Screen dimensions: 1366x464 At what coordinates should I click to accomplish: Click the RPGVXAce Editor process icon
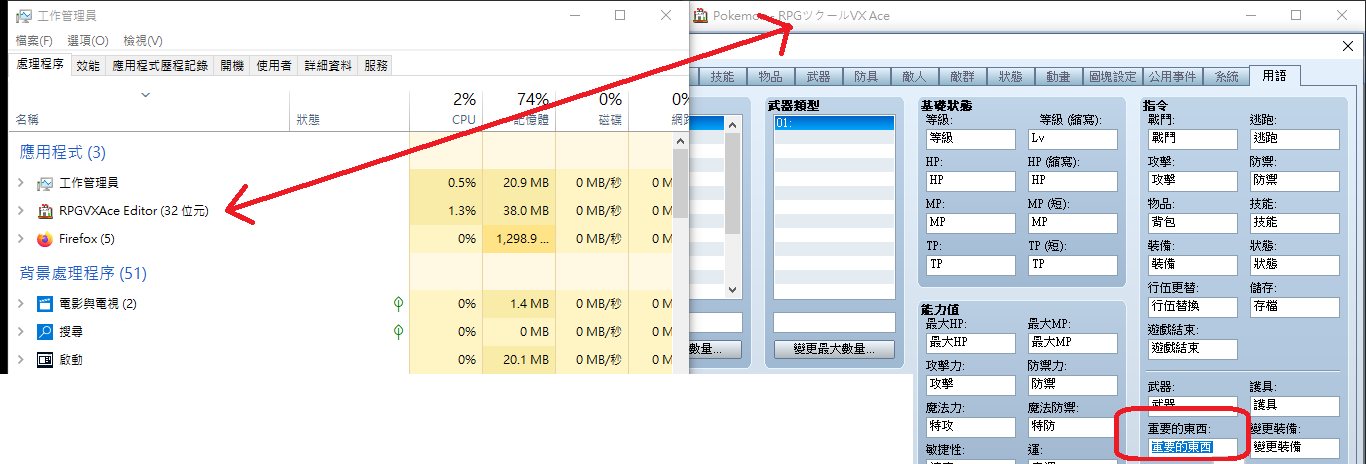click(44, 211)
